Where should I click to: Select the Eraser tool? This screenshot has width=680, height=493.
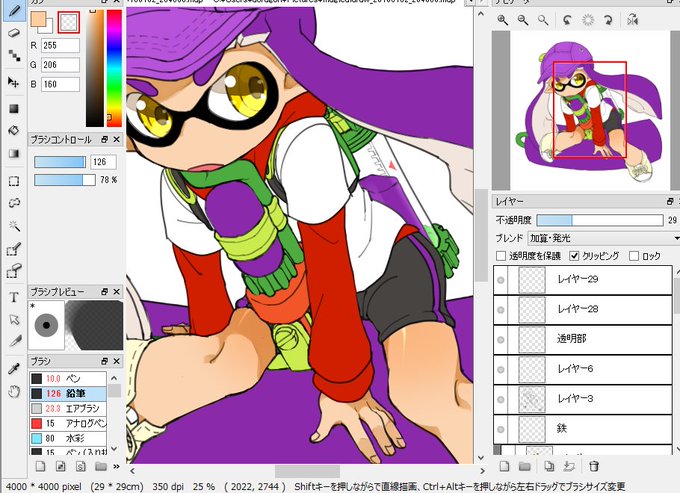click(x=14, y=33)
